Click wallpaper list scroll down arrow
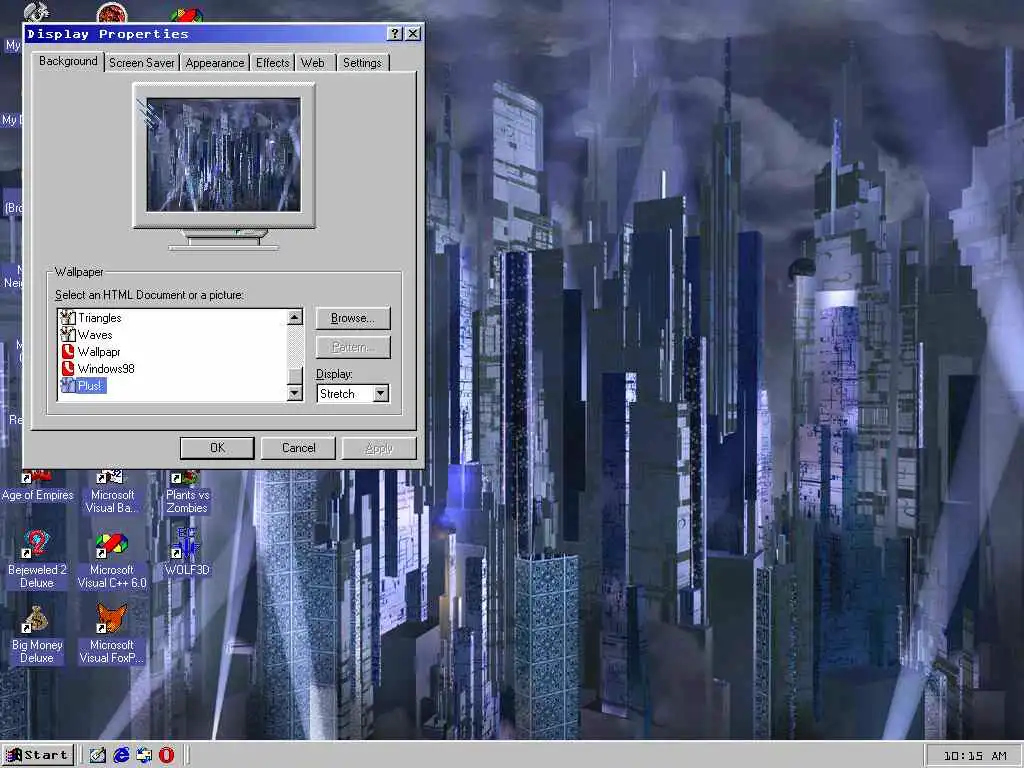Image resolution: width=1024 pixels, height=768 pixels. pos(295,392)
